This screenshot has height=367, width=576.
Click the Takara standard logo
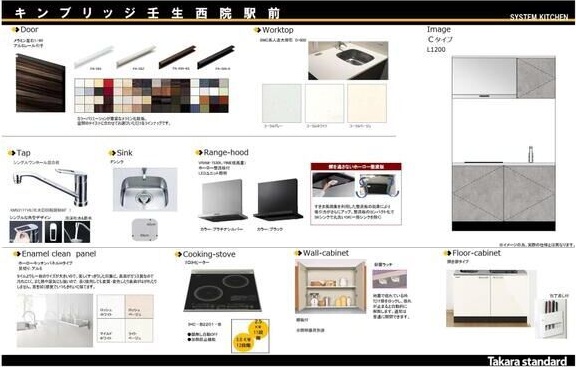[x=527, y=361]
